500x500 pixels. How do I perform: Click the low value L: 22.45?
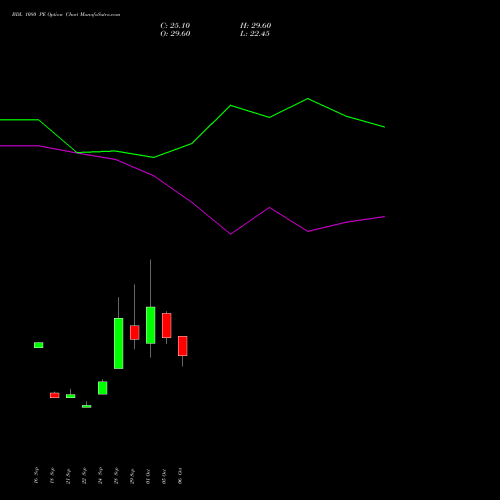point(255,34)
